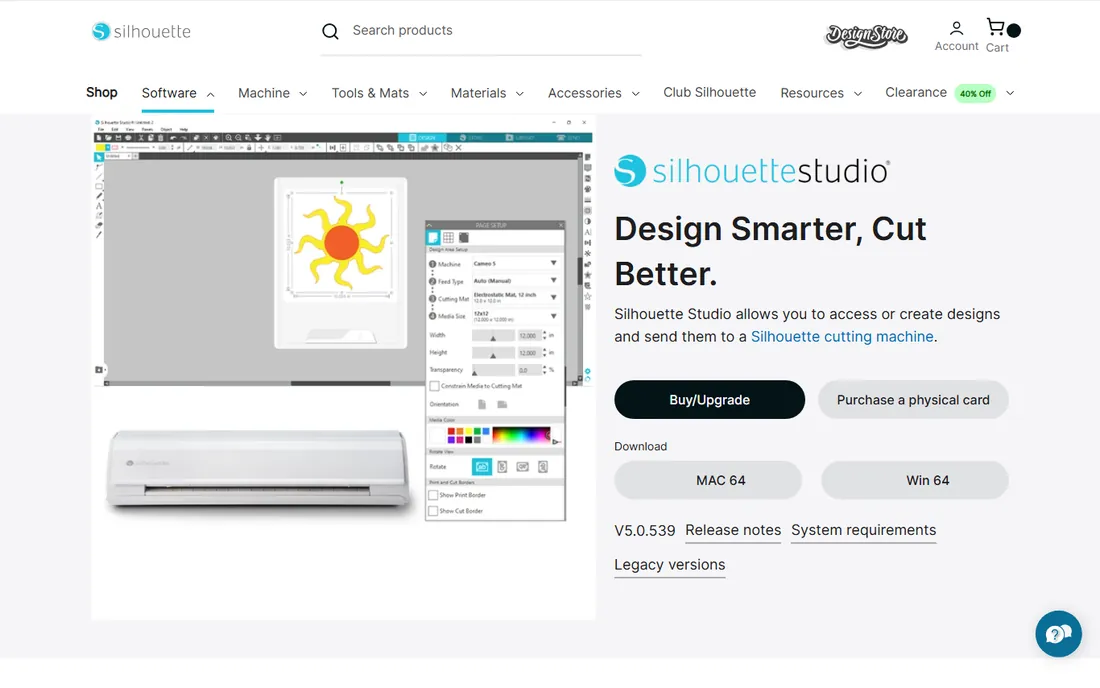The height and width of the screenshot is (688, 1100).
Task: Click the Silhouette Studio logo heading
Action: 752,171
